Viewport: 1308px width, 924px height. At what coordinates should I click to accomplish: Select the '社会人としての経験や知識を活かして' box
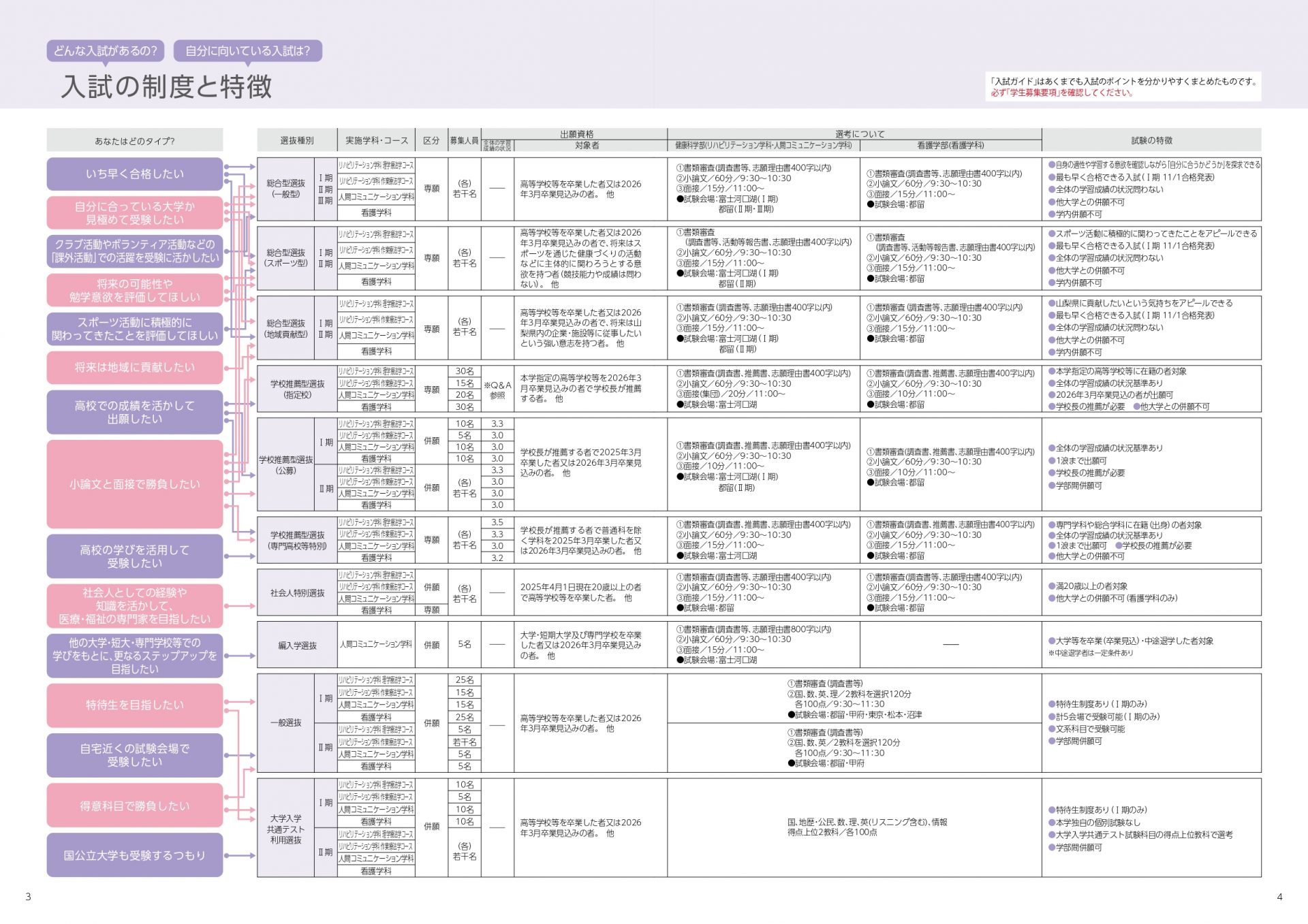135,606
